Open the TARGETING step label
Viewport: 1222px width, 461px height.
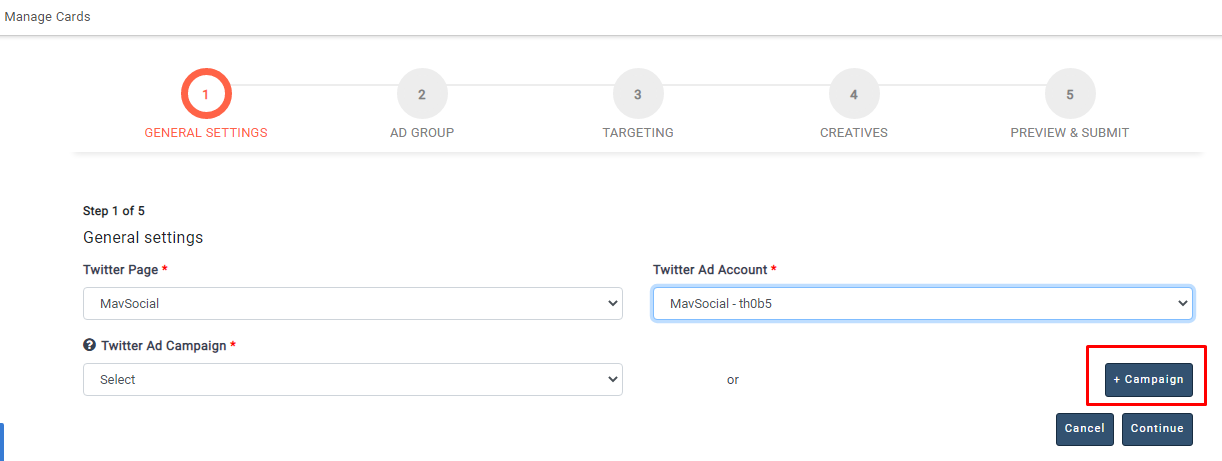[638, 133]
